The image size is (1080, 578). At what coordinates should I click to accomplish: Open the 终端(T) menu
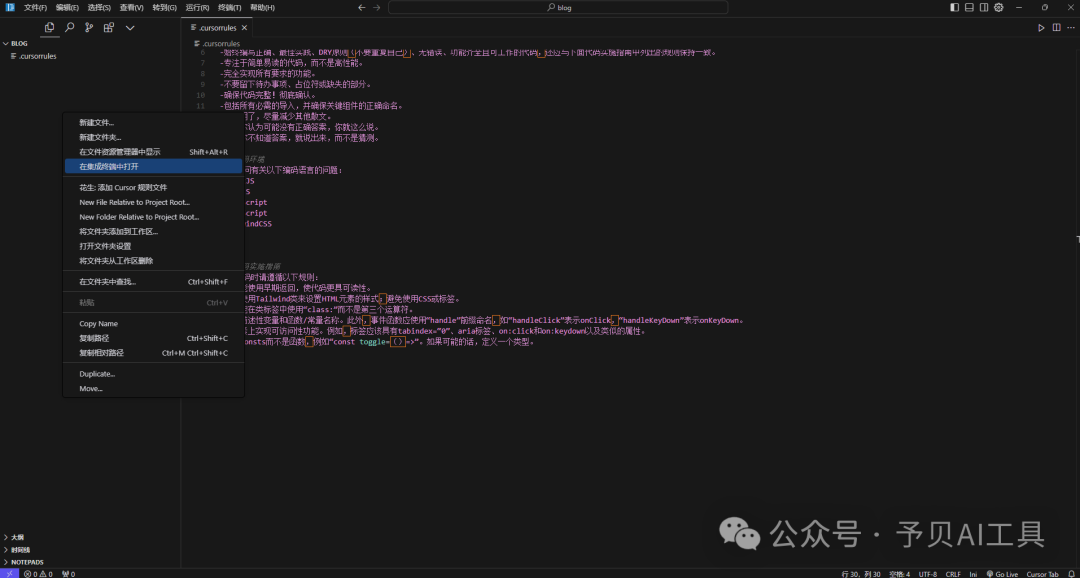tap(229, 8)
